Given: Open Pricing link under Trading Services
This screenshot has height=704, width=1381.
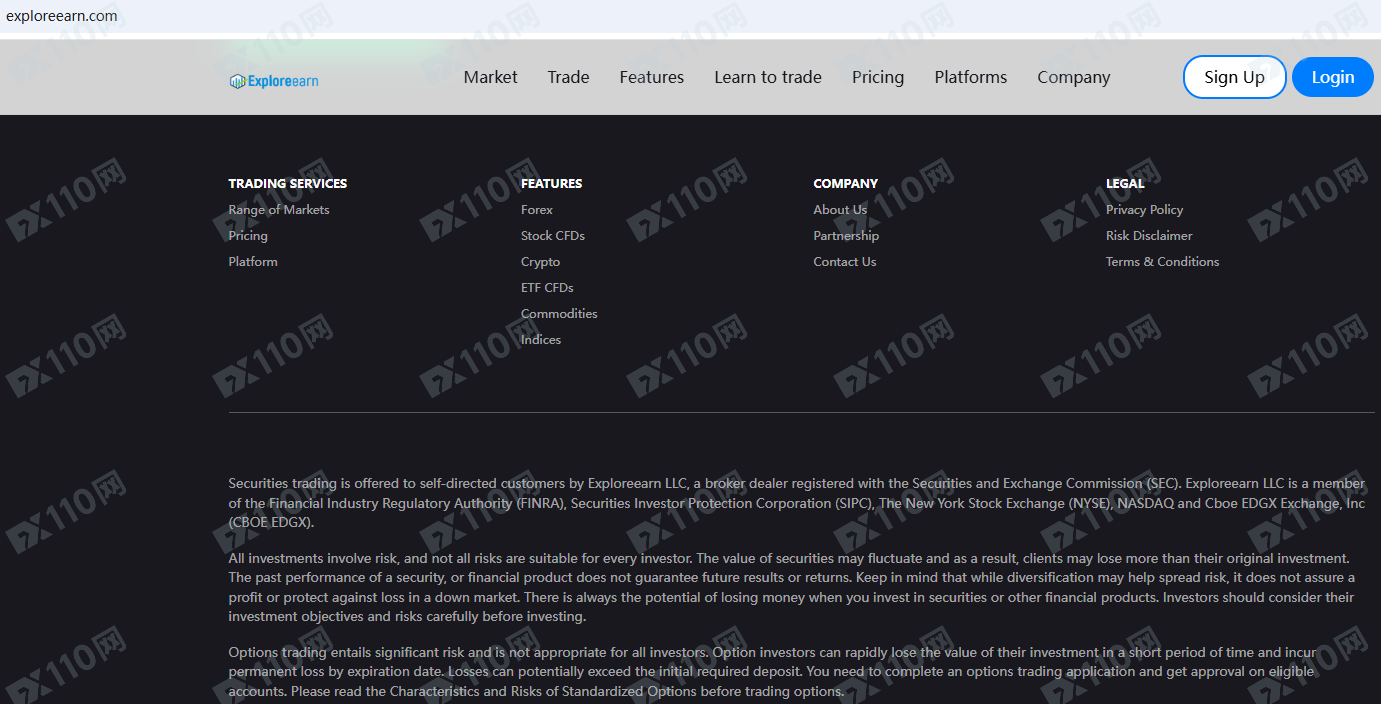Looking at the screenshot, I should tap(248, 236).
